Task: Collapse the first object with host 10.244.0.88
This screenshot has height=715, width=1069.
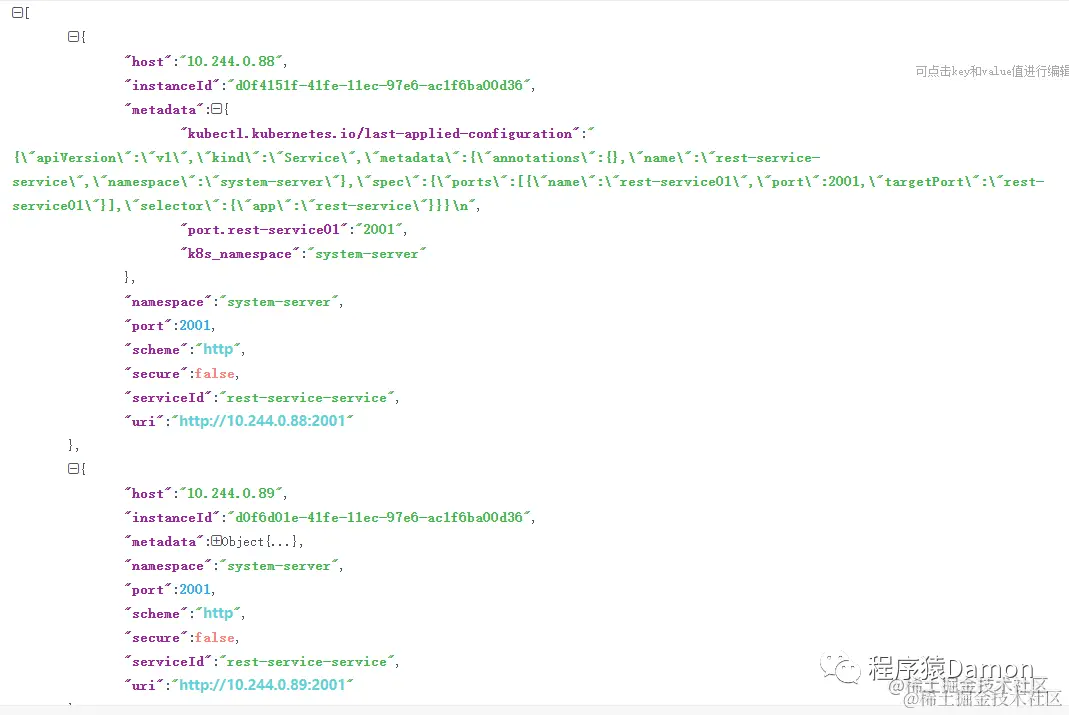Action: coord(73,37)
